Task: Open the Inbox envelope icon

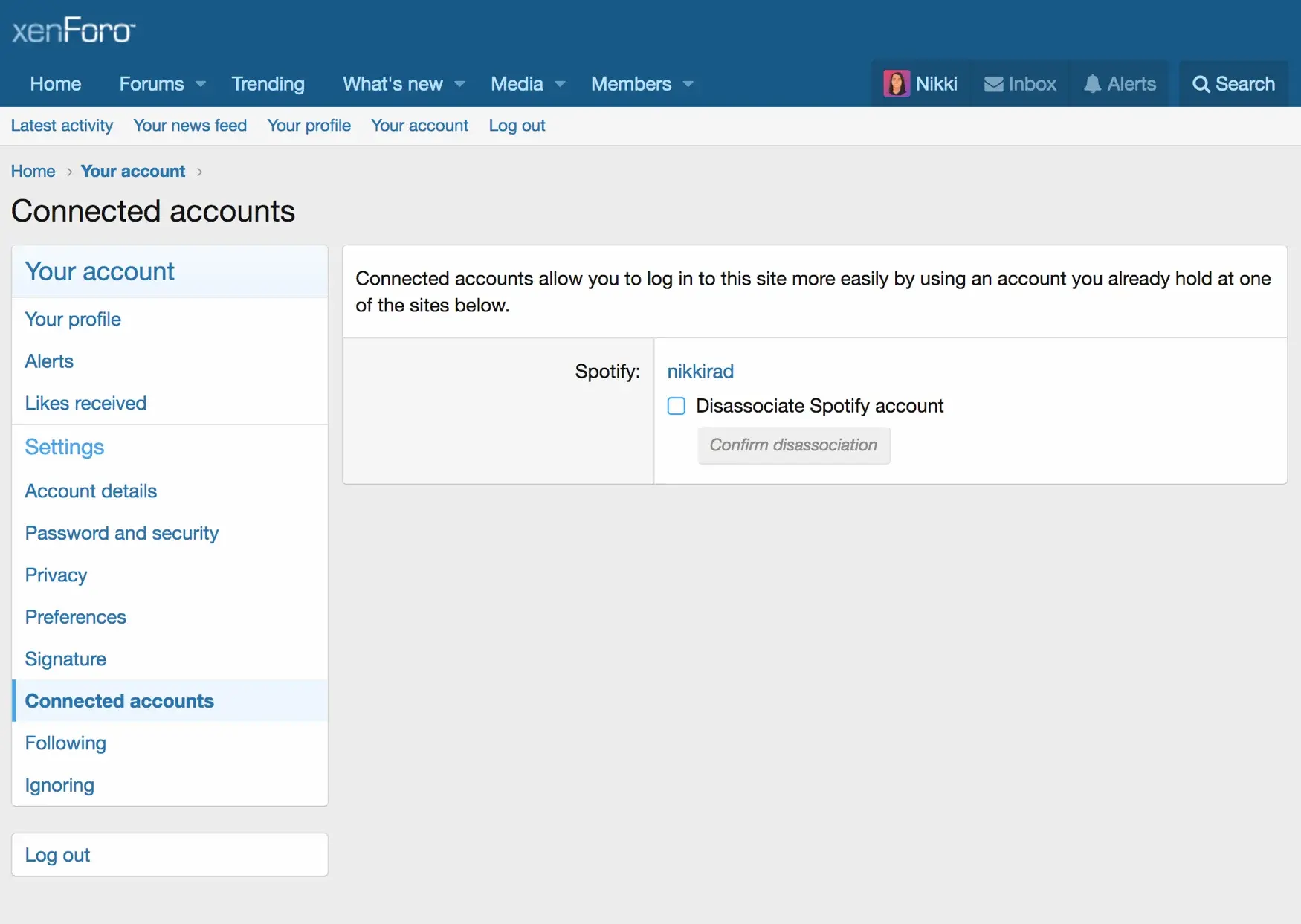Action: 993,84
